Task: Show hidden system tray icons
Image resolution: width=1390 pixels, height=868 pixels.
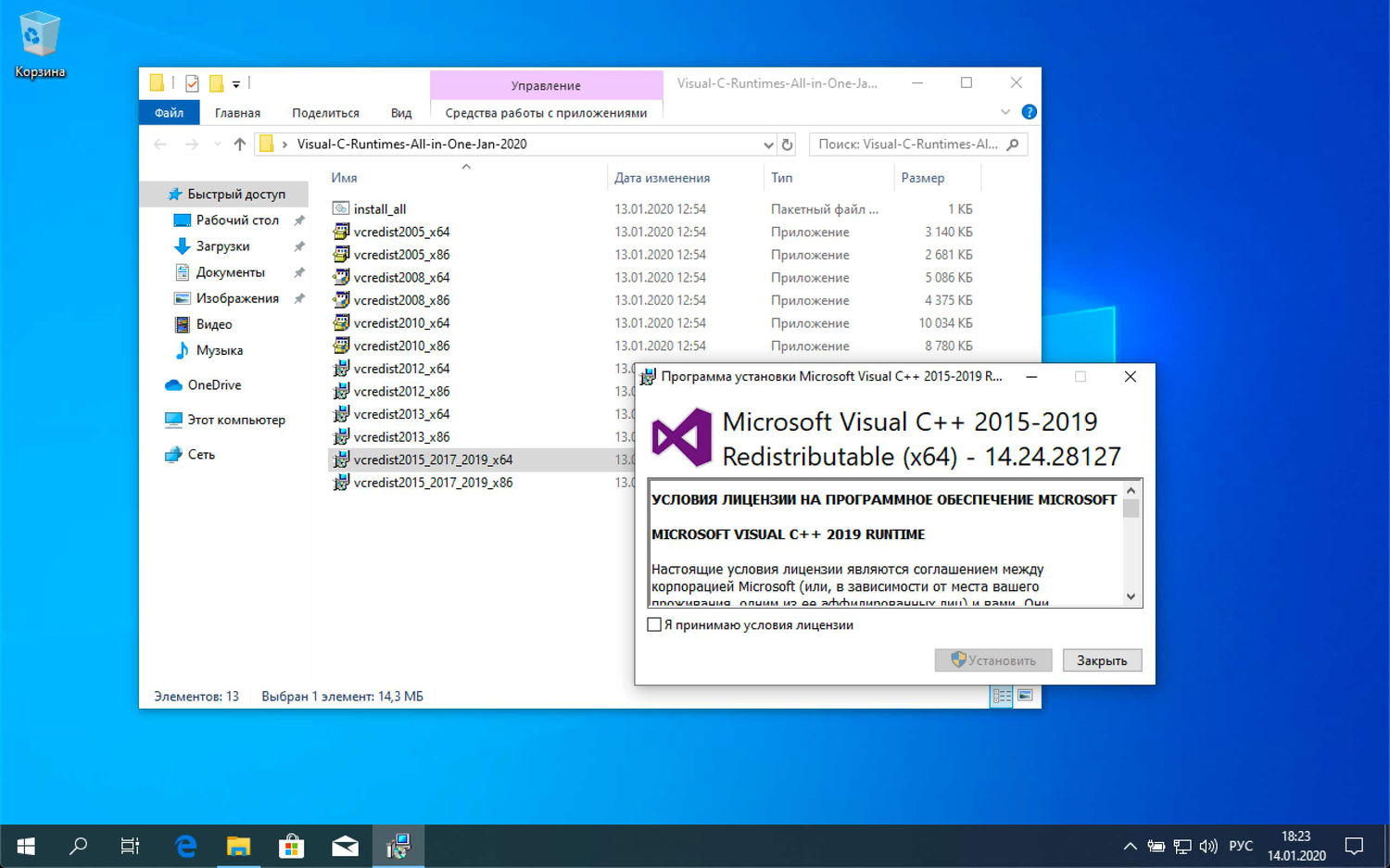Action: coord(1130,846)
